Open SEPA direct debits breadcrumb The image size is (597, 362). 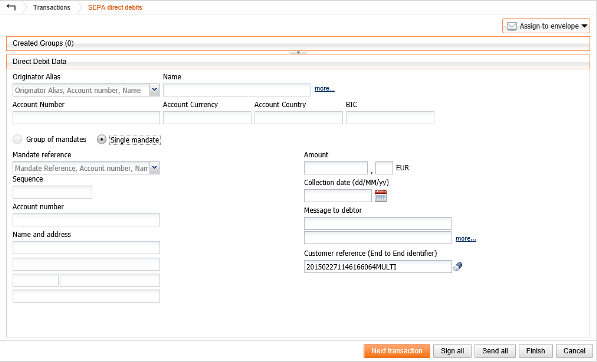[115, 8]
